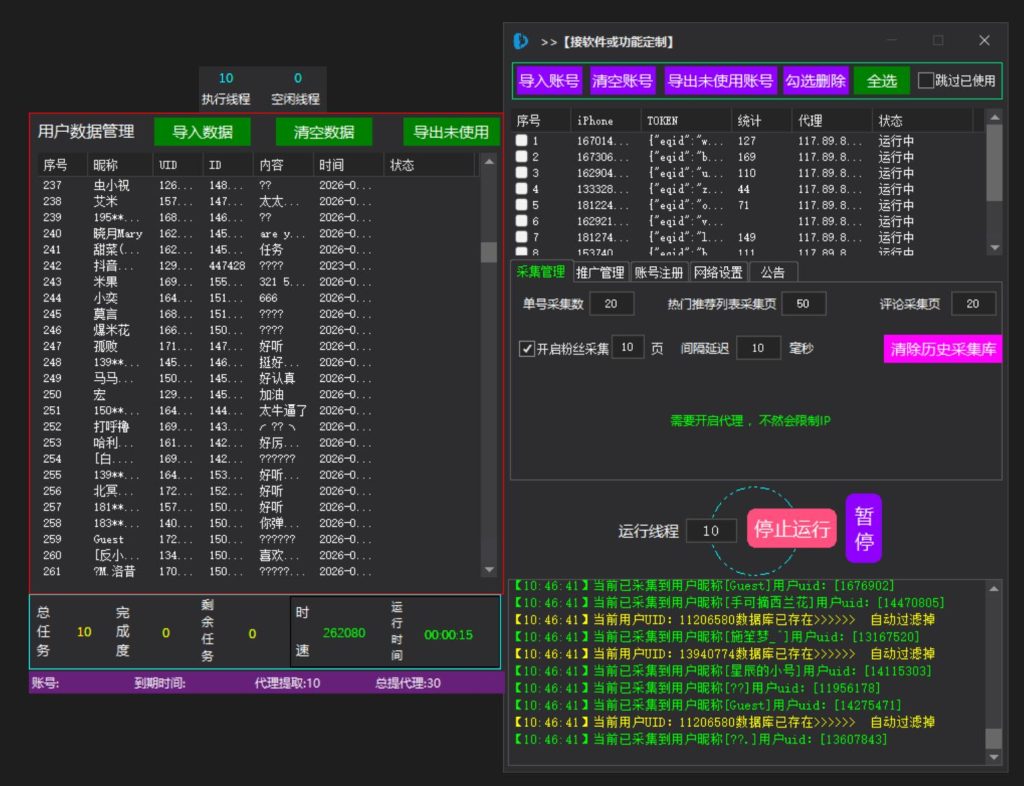Click the 执行线程 counter label
This screenshot has width=1024, height=786.
pos(226,99)
